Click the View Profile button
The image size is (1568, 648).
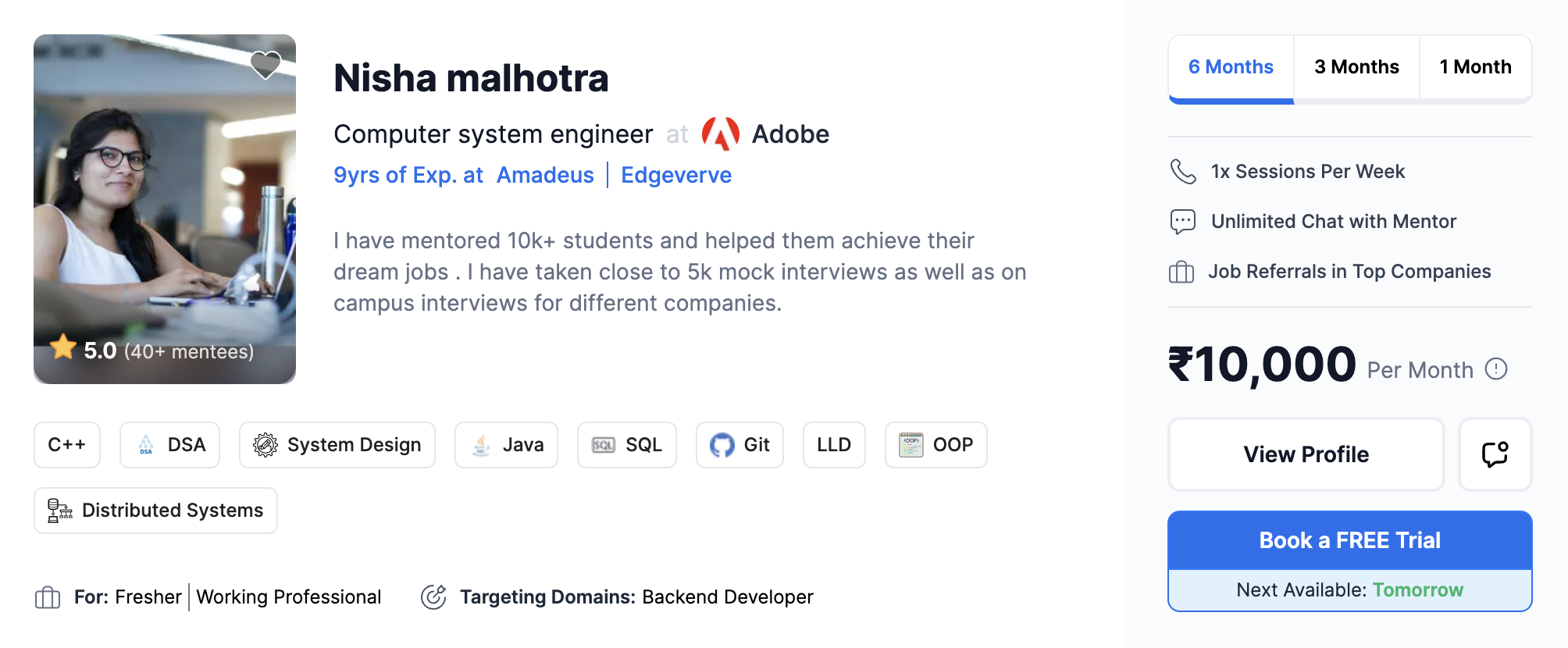pyautogui.click(x=1306, y=454)
